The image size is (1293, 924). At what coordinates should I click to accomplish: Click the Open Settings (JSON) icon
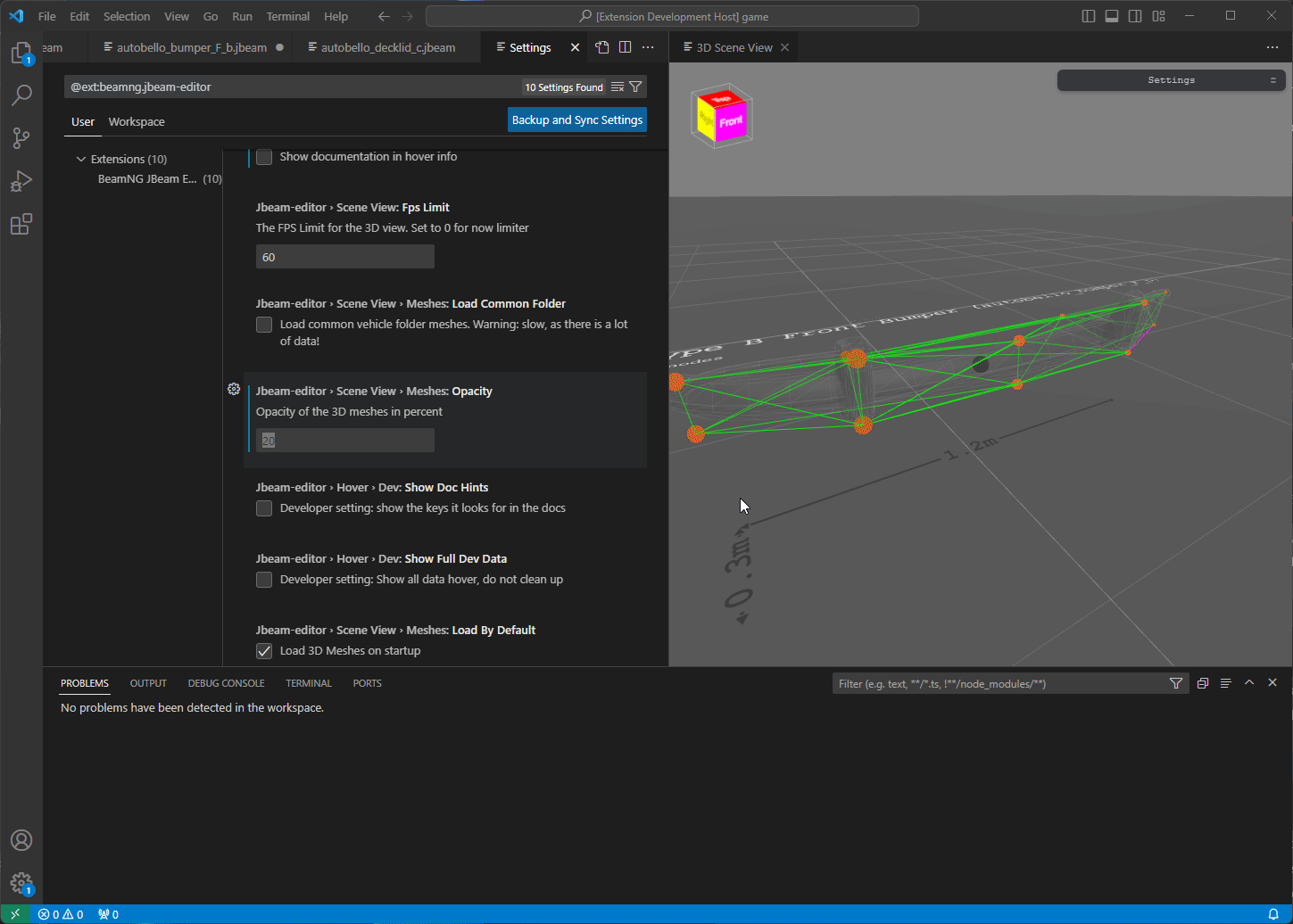click(x=602, y=47)
